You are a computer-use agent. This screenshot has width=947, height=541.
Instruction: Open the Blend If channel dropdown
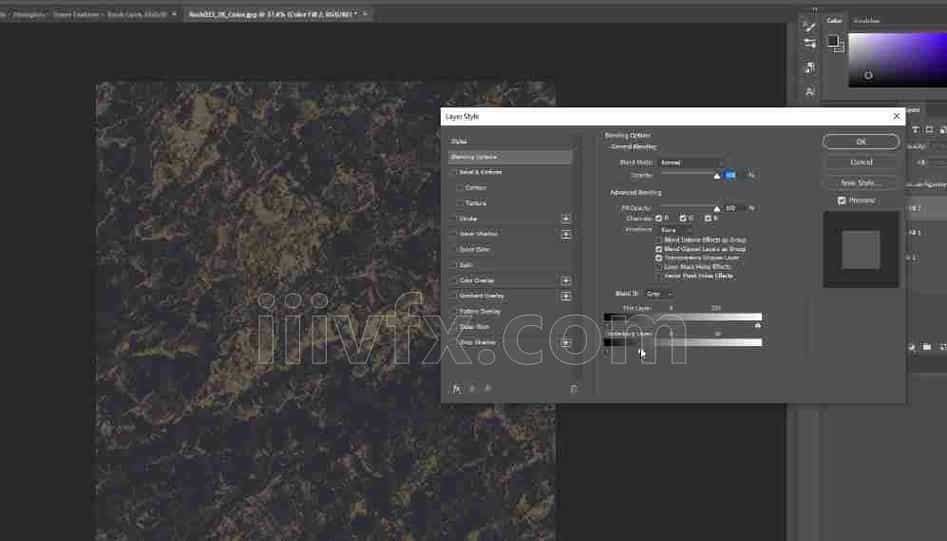tap(659, 294)
